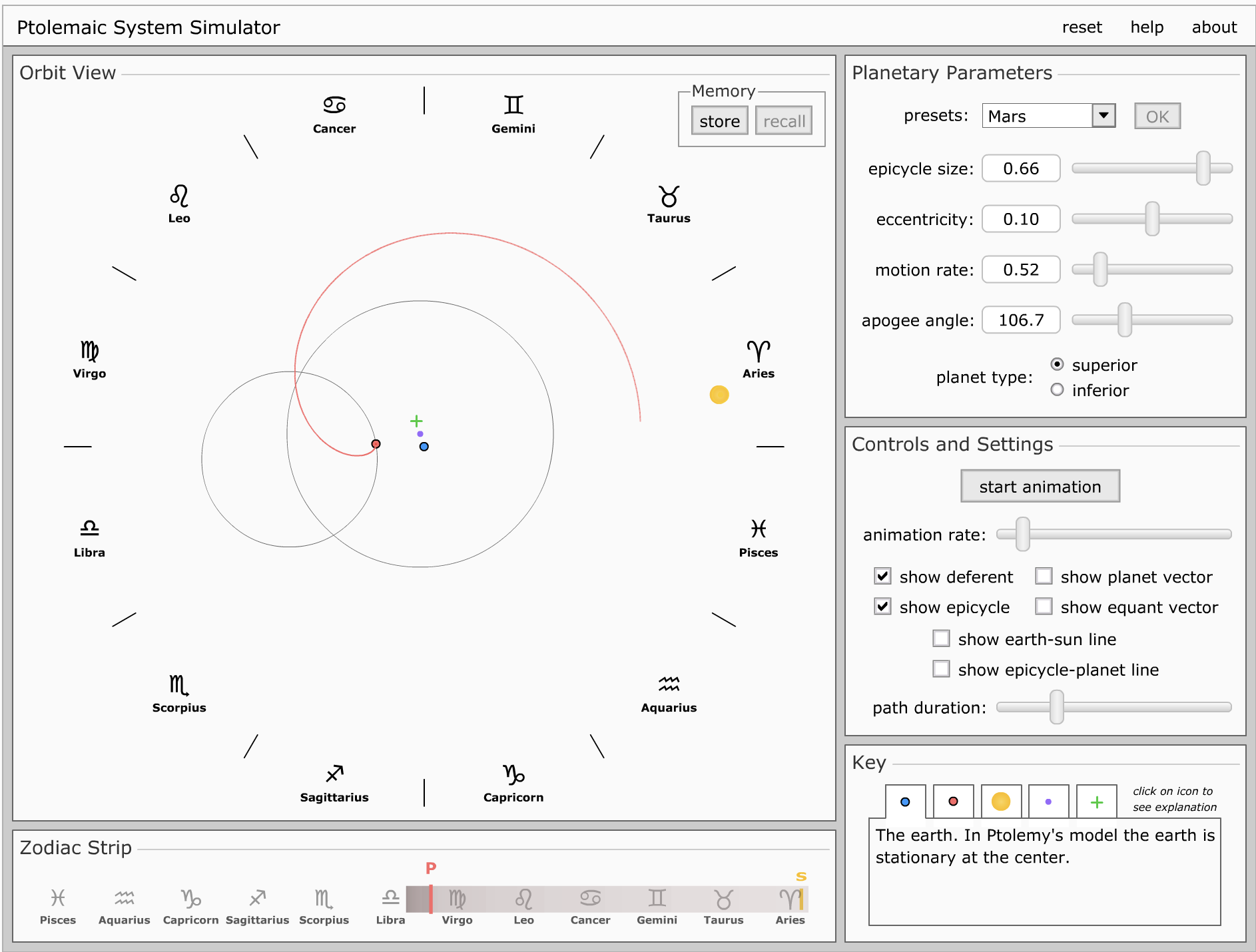Click the yellow sun icon in Key

[x=1001, y=802]
